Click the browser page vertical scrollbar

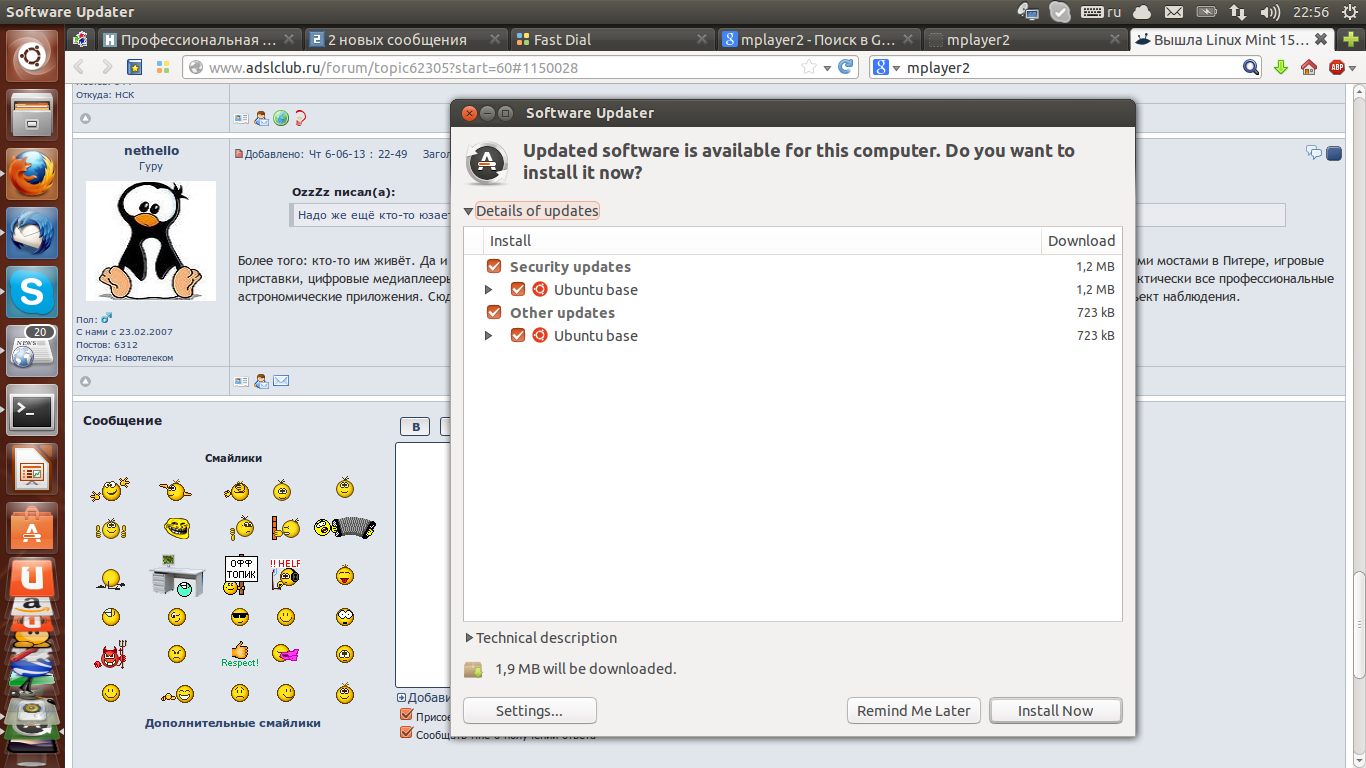[x=1358, y=400]
